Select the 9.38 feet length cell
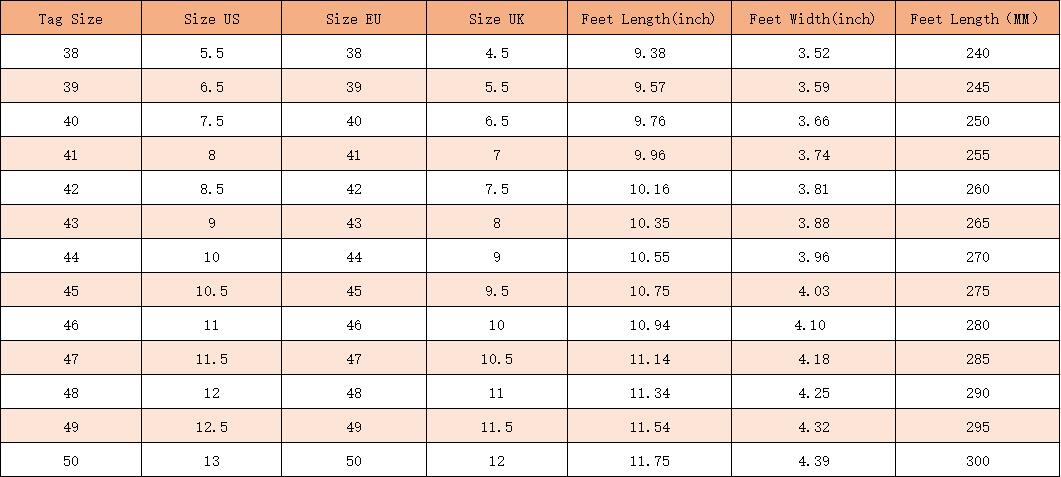The image size is (1061, 477). click(649, 53)
